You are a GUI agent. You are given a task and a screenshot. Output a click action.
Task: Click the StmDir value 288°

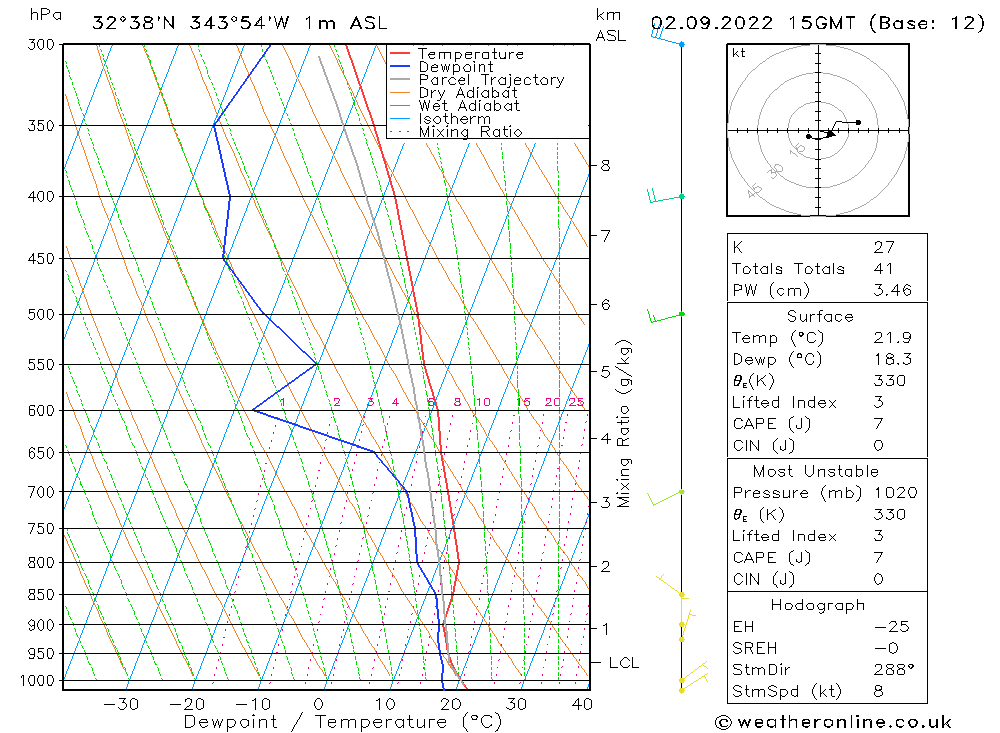click(894, 670)
